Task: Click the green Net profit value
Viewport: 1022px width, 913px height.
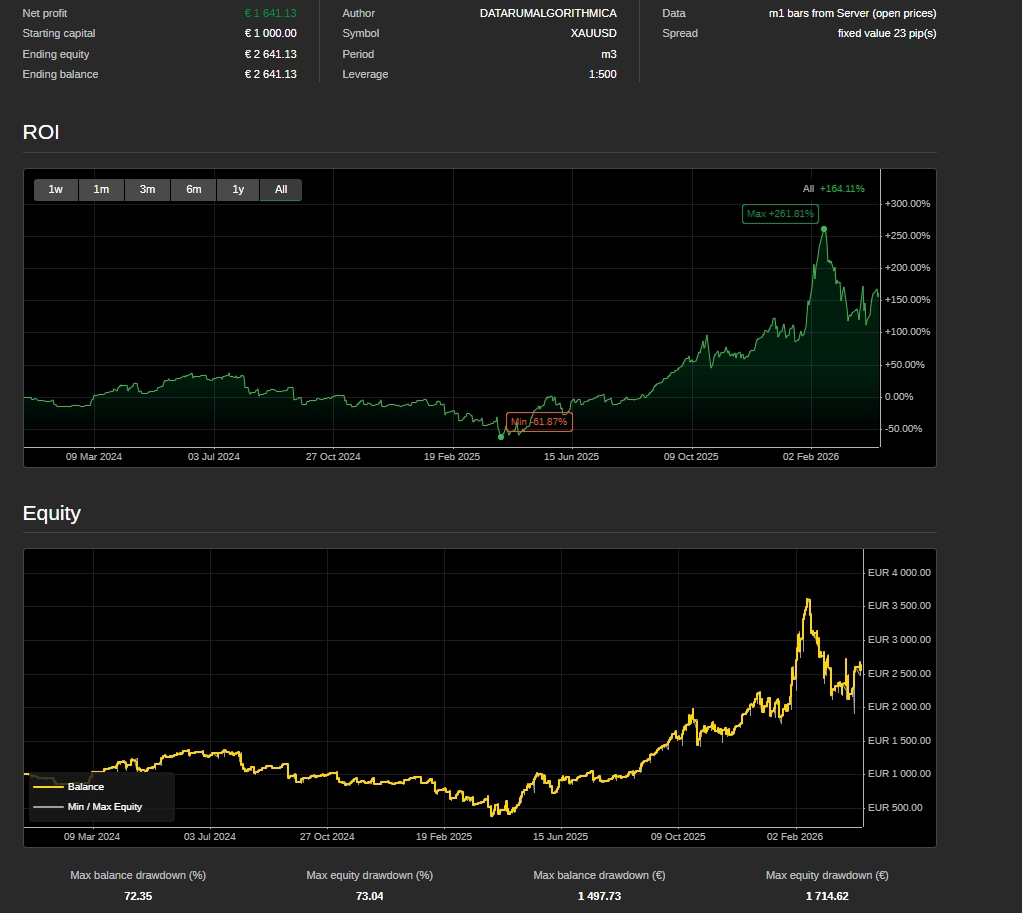Action: (x=270, y=13)
